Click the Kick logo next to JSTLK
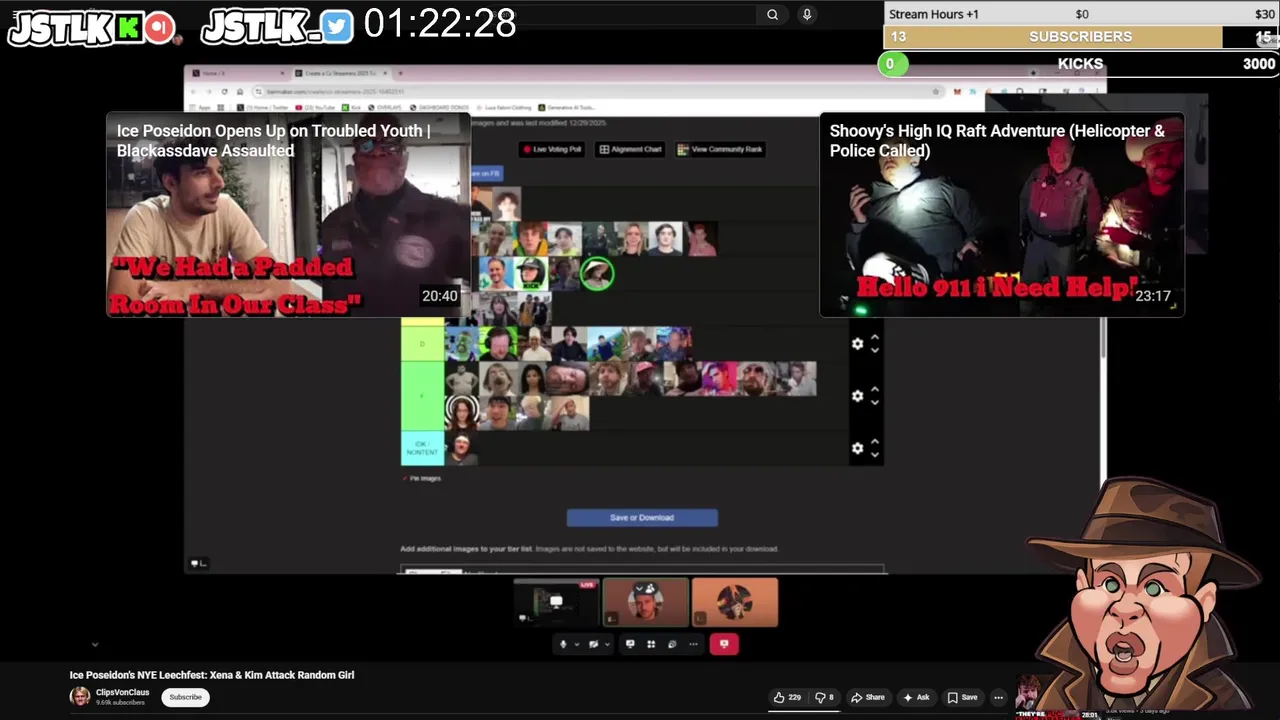1280x720 pixels. tap(128, 28)
